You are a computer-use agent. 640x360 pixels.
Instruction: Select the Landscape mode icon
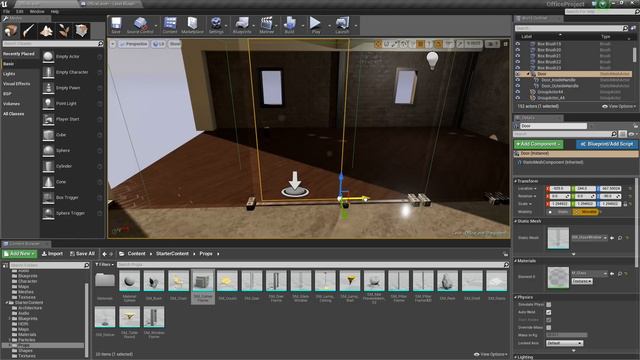tap(46, 31)
